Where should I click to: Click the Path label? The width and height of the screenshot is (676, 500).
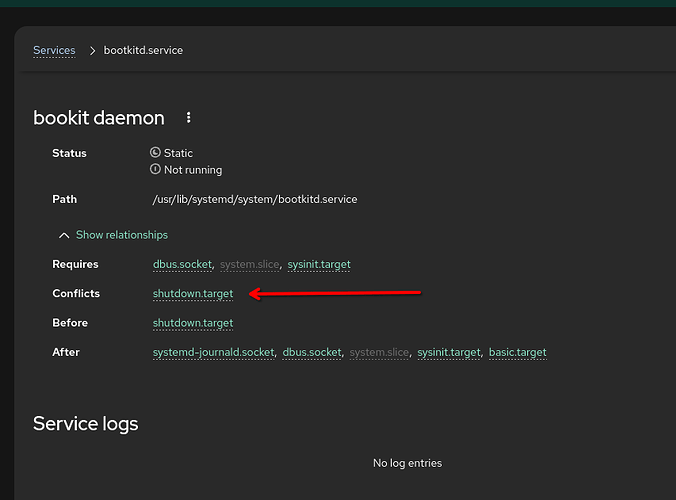point(65,199)
